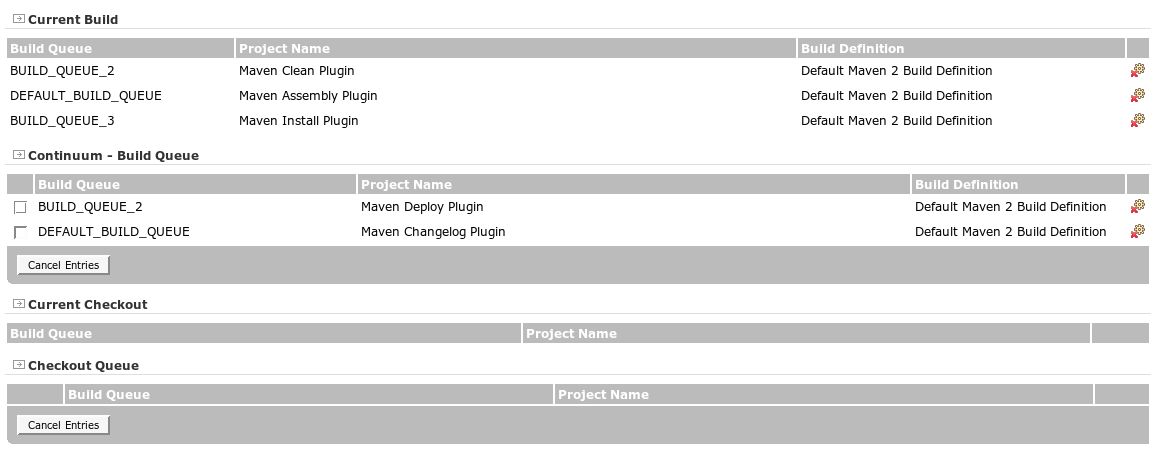This screenshot has height=451, width=1156.
Task: Toggle the Current Checkout section arrow
Action: [18, 303]
